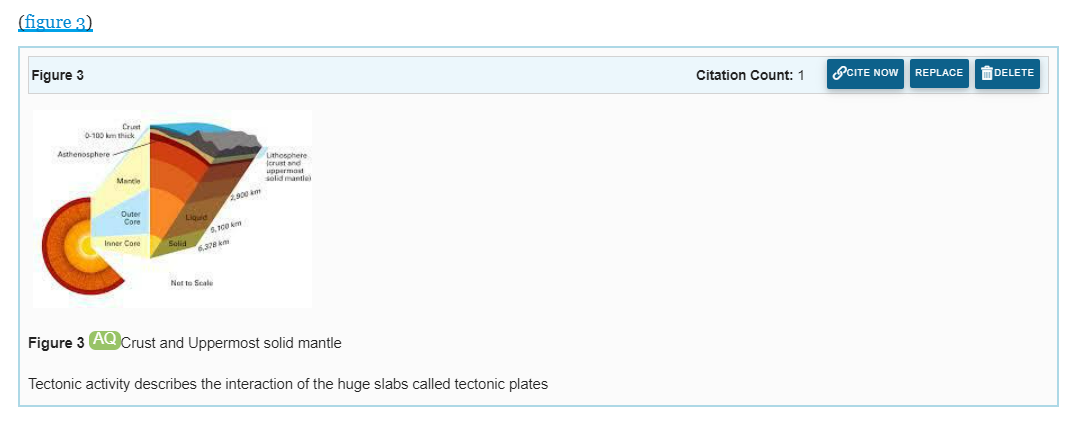Click the trash icon in Delete button

coord(987,73)
